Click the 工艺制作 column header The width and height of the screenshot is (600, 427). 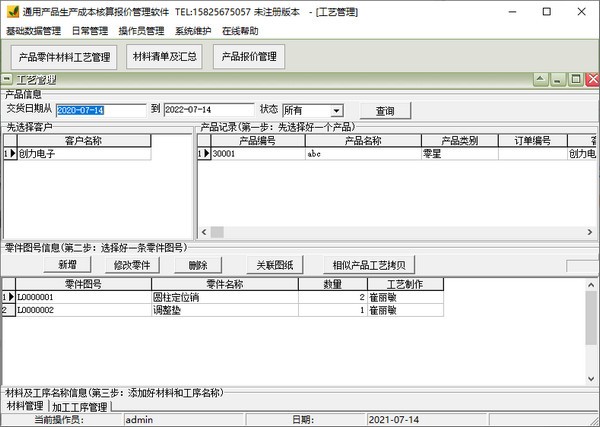[405, 284]
